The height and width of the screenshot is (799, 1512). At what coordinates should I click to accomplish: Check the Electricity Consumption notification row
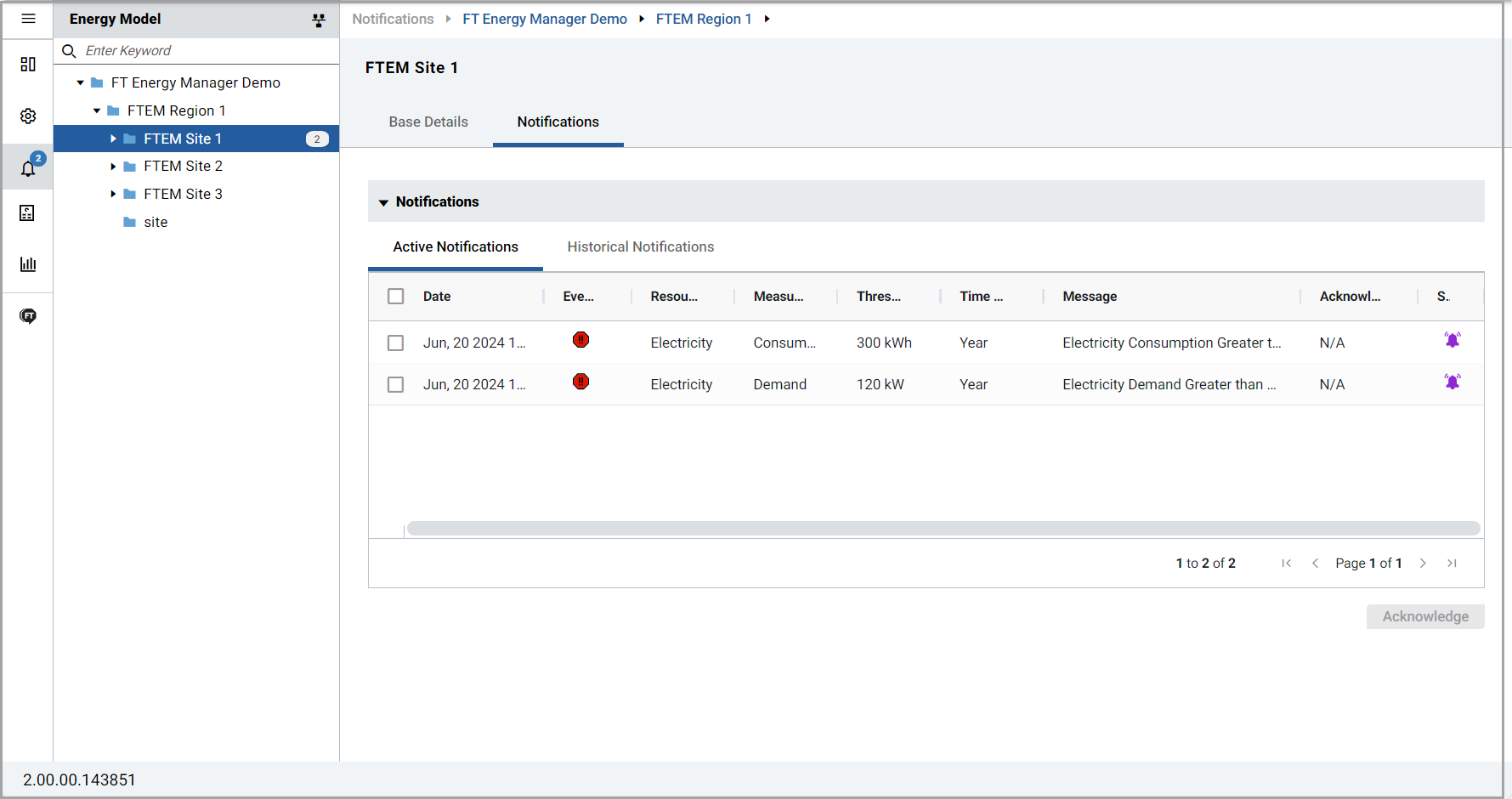[x=395, y=343]
